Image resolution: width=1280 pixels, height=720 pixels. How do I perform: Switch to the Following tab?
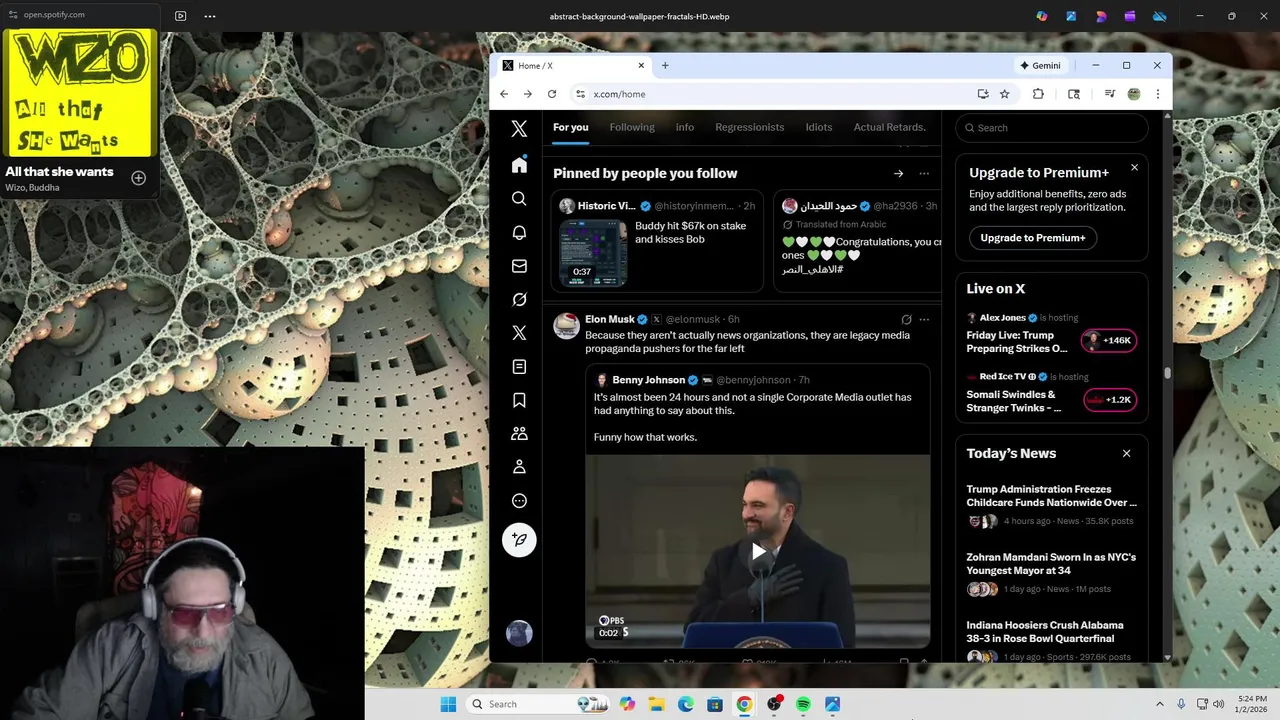(632, 128)
